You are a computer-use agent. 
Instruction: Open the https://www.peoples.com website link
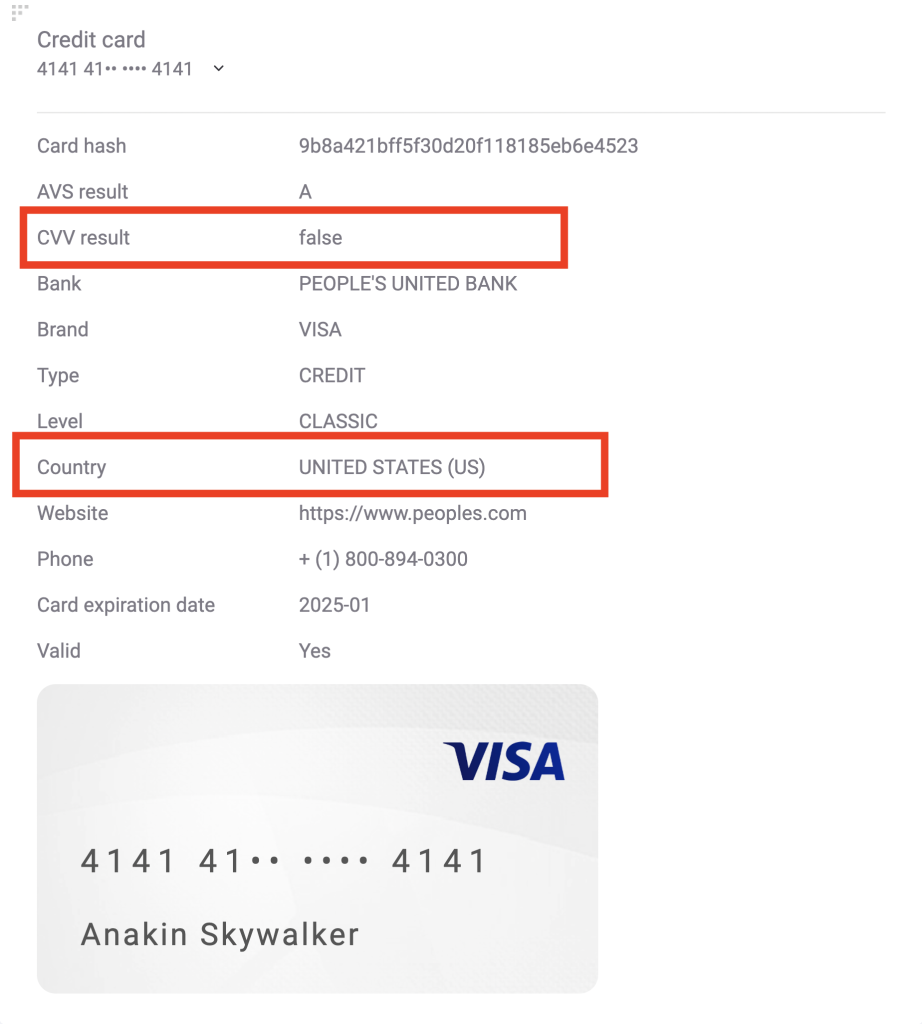[x=413, y=513]
